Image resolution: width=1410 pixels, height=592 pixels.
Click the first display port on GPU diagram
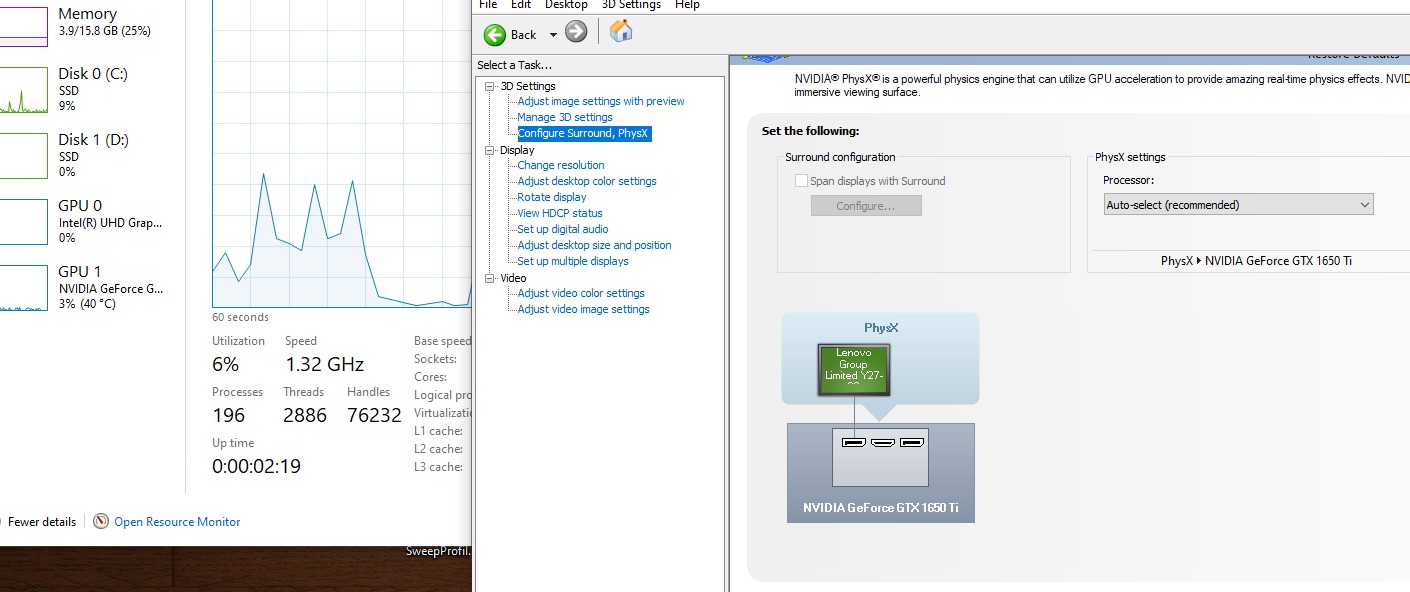(854, 442)
